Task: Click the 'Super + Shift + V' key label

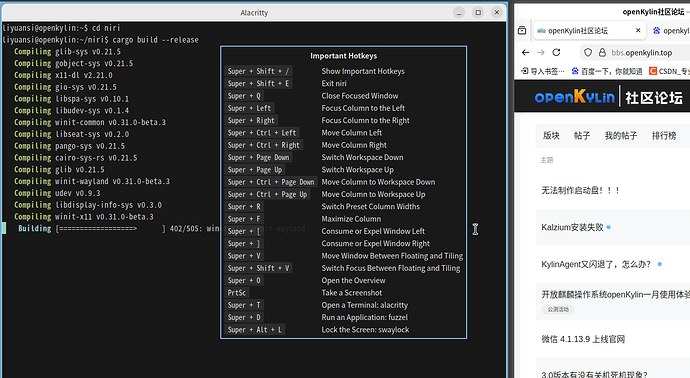Action: (258, 268)
